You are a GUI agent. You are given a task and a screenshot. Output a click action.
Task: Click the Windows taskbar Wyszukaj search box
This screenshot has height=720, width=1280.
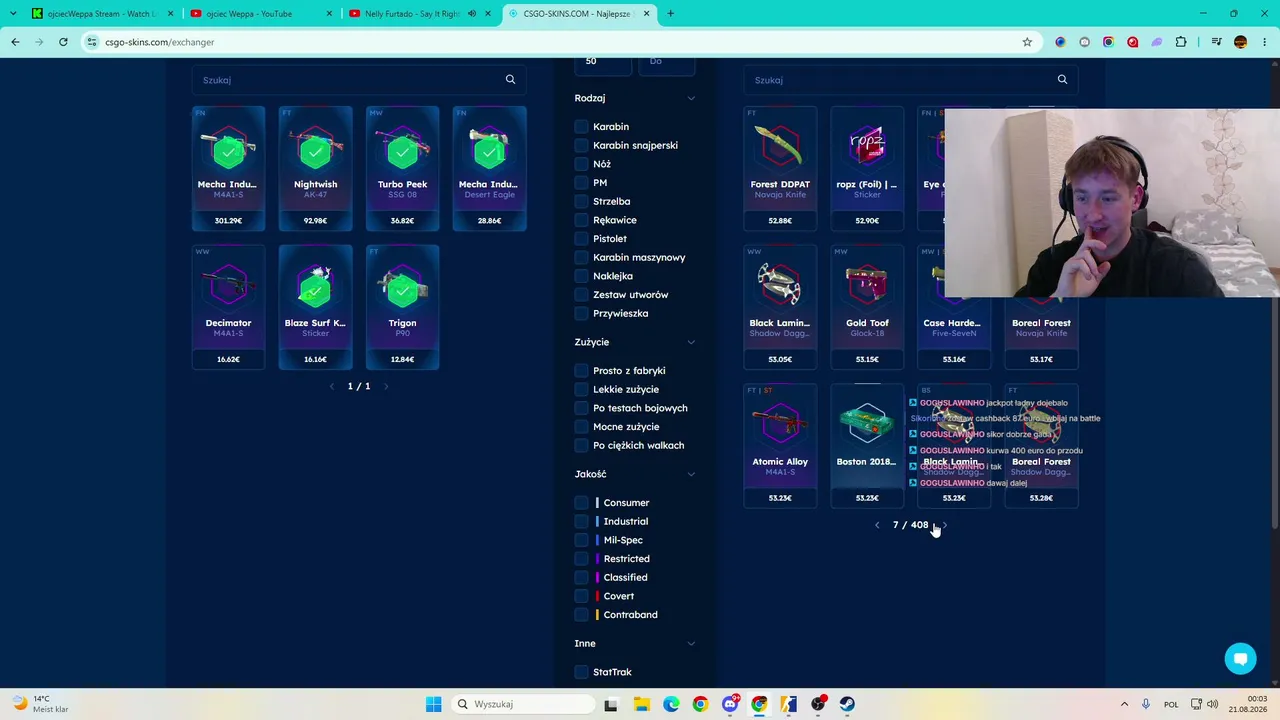(522, 704)
